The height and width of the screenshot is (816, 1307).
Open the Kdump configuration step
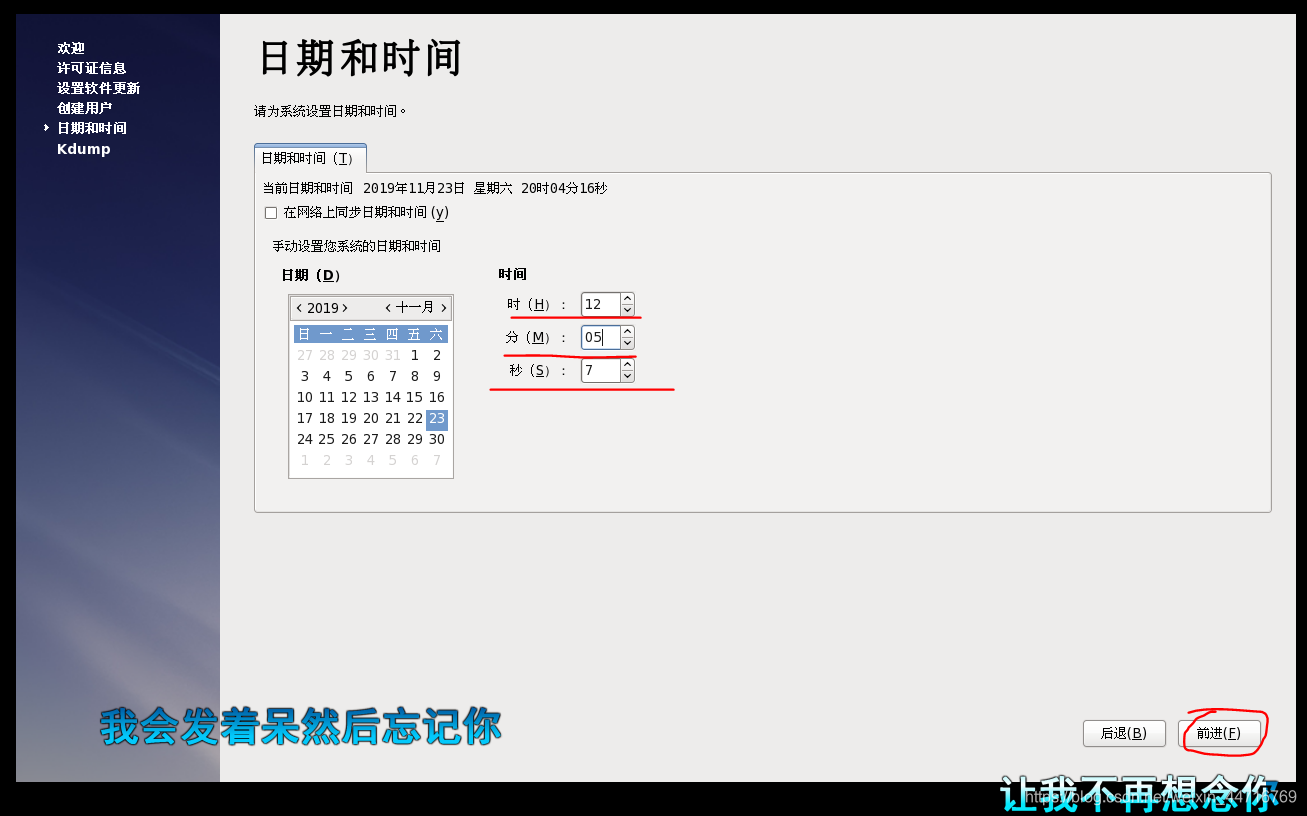point(82,148)
